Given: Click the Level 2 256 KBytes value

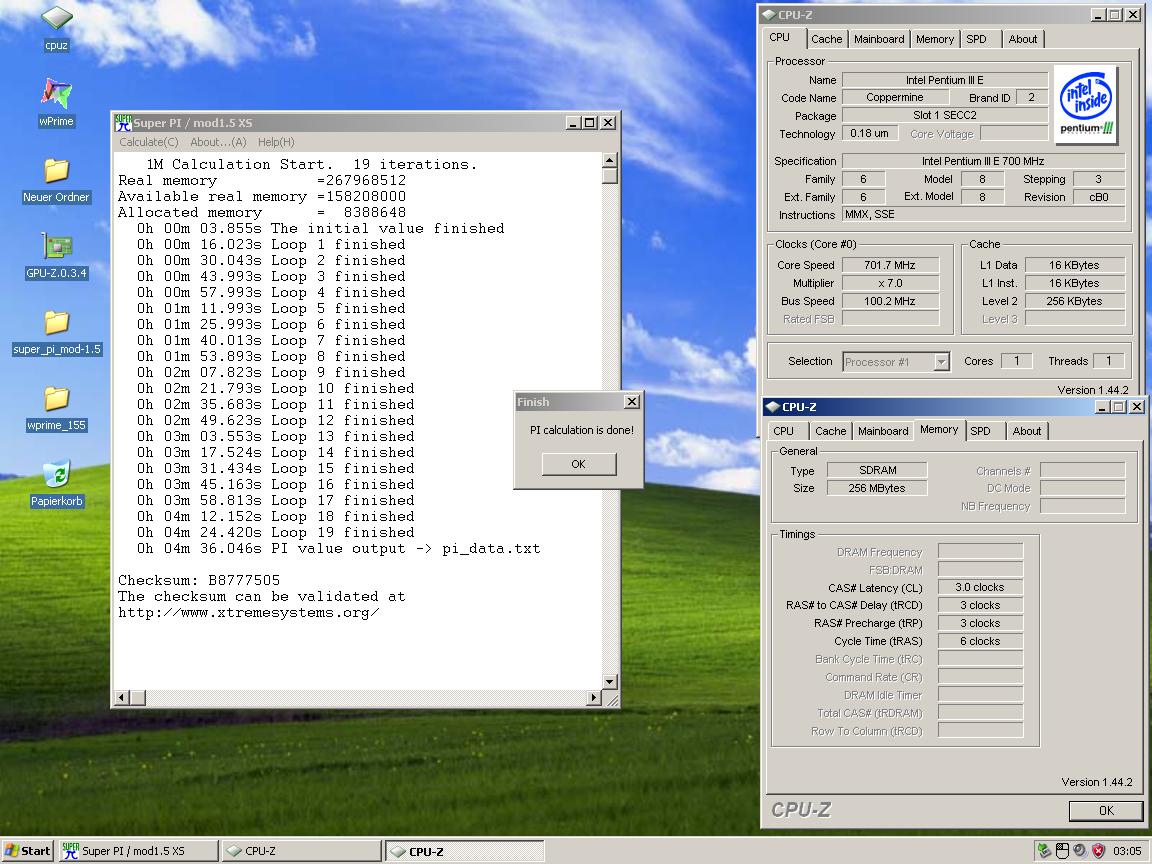Looking at the screenshot, I should point(1075,301).
